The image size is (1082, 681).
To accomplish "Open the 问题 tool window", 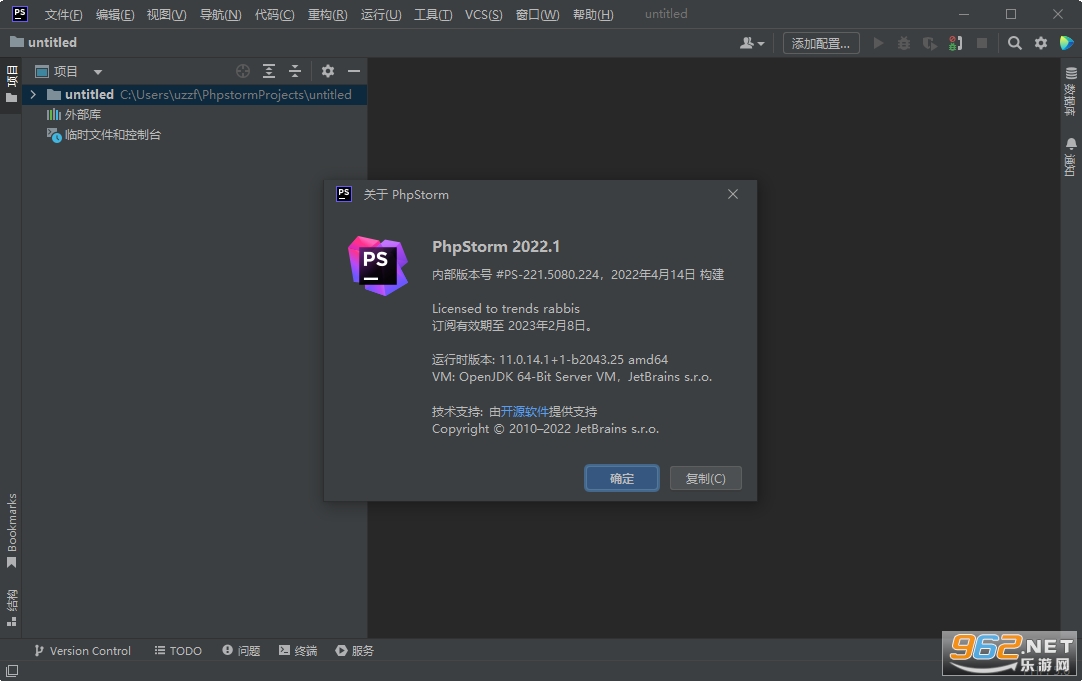I will (x=241, y=651).
